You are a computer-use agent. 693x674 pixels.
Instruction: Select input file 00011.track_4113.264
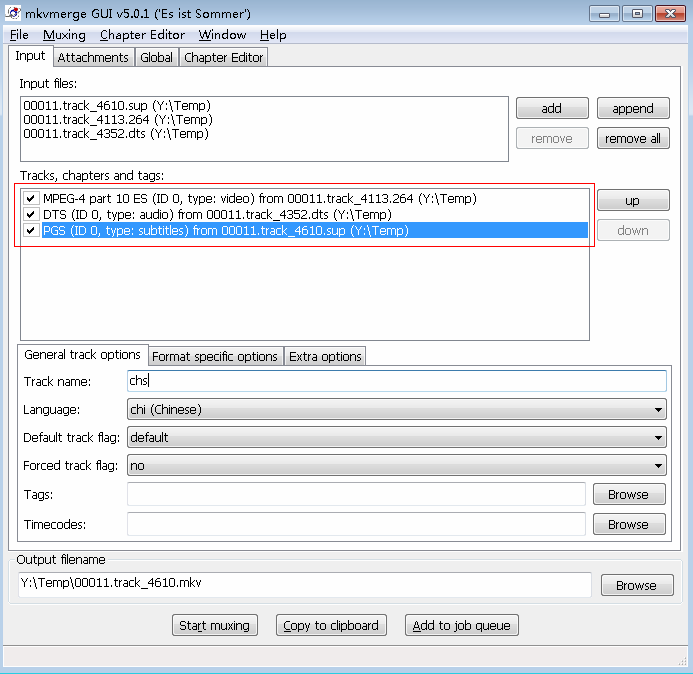point(118,120)
